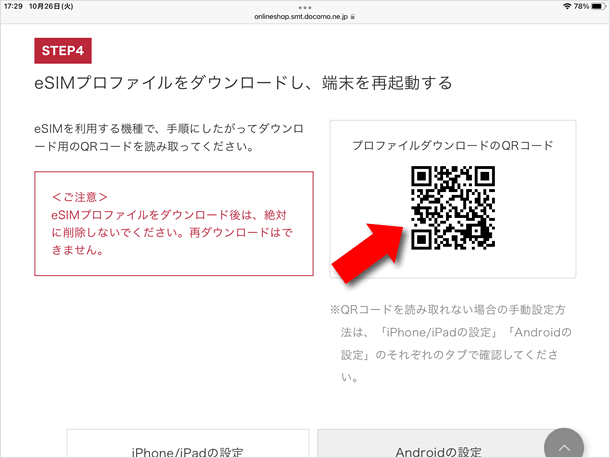Image resolution: width=610 pixels, height=458 pixels.
Task: Switch to the Androidの設定 tab
Action: pyautogui.click(x=438, y=444)
